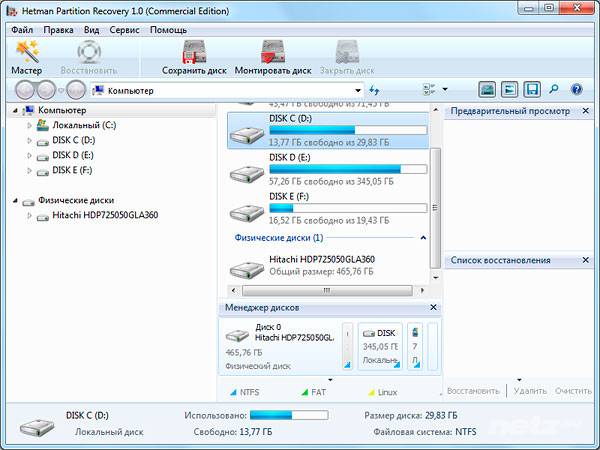
Task: Toggle the recovery list panel icon
Action: [509, 90]
